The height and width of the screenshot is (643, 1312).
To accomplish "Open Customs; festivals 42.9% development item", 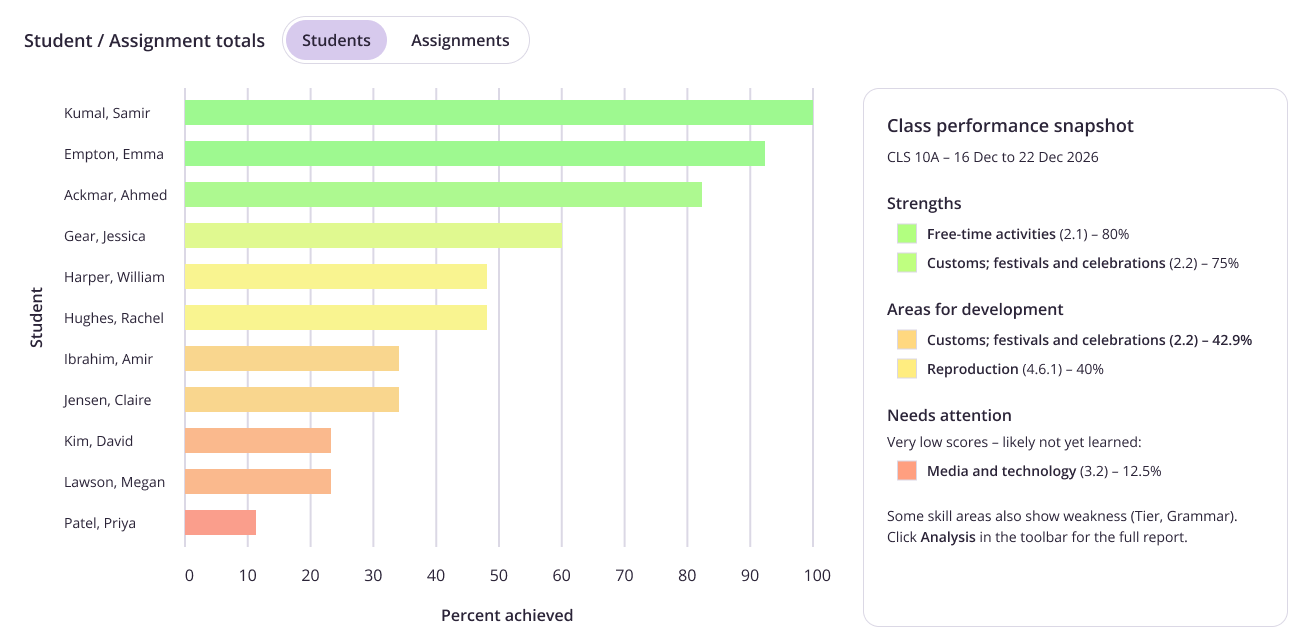I will [x=1089, y=340].
